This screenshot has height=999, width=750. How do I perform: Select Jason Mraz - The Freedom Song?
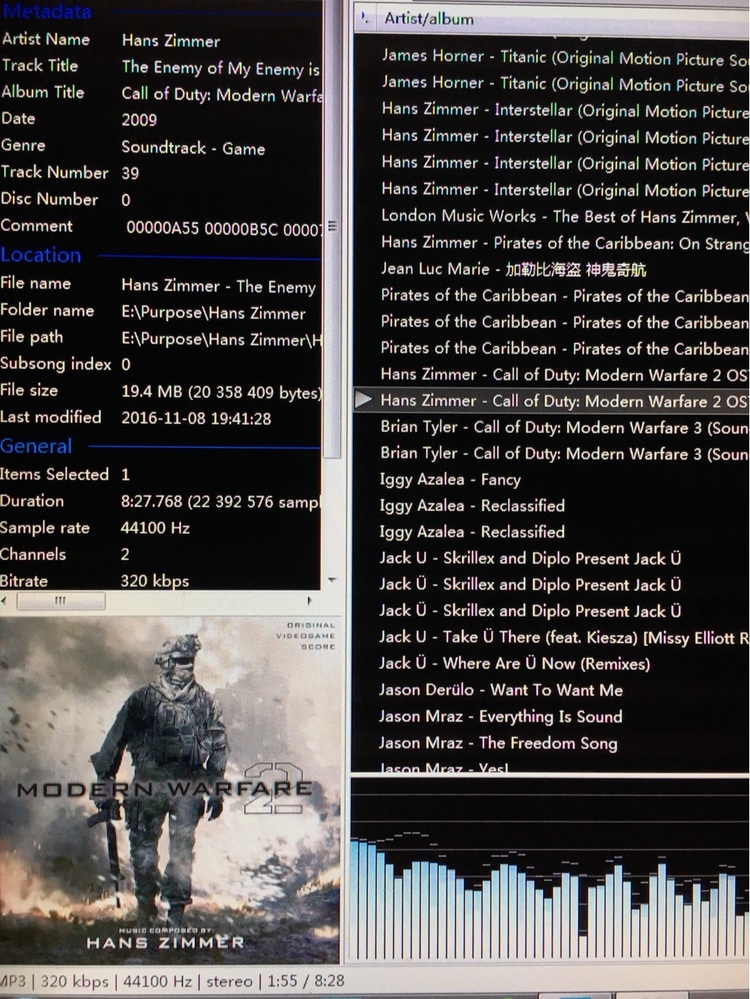click(x=551, y=743)
